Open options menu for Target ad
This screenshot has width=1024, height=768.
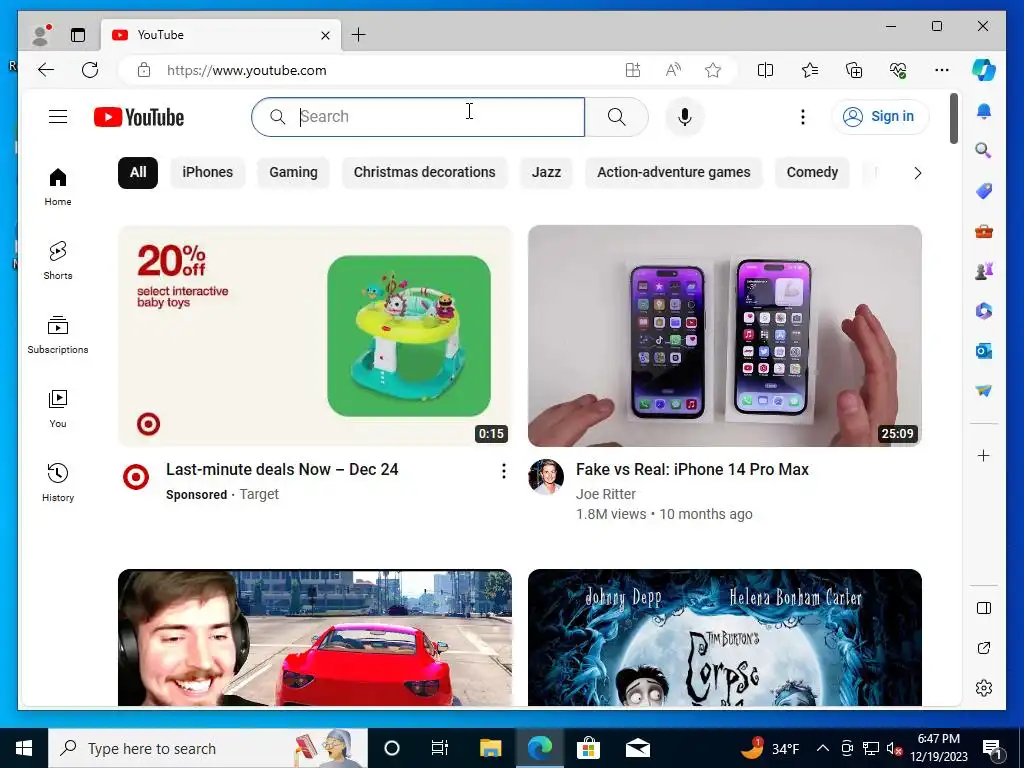coord(504,471)
